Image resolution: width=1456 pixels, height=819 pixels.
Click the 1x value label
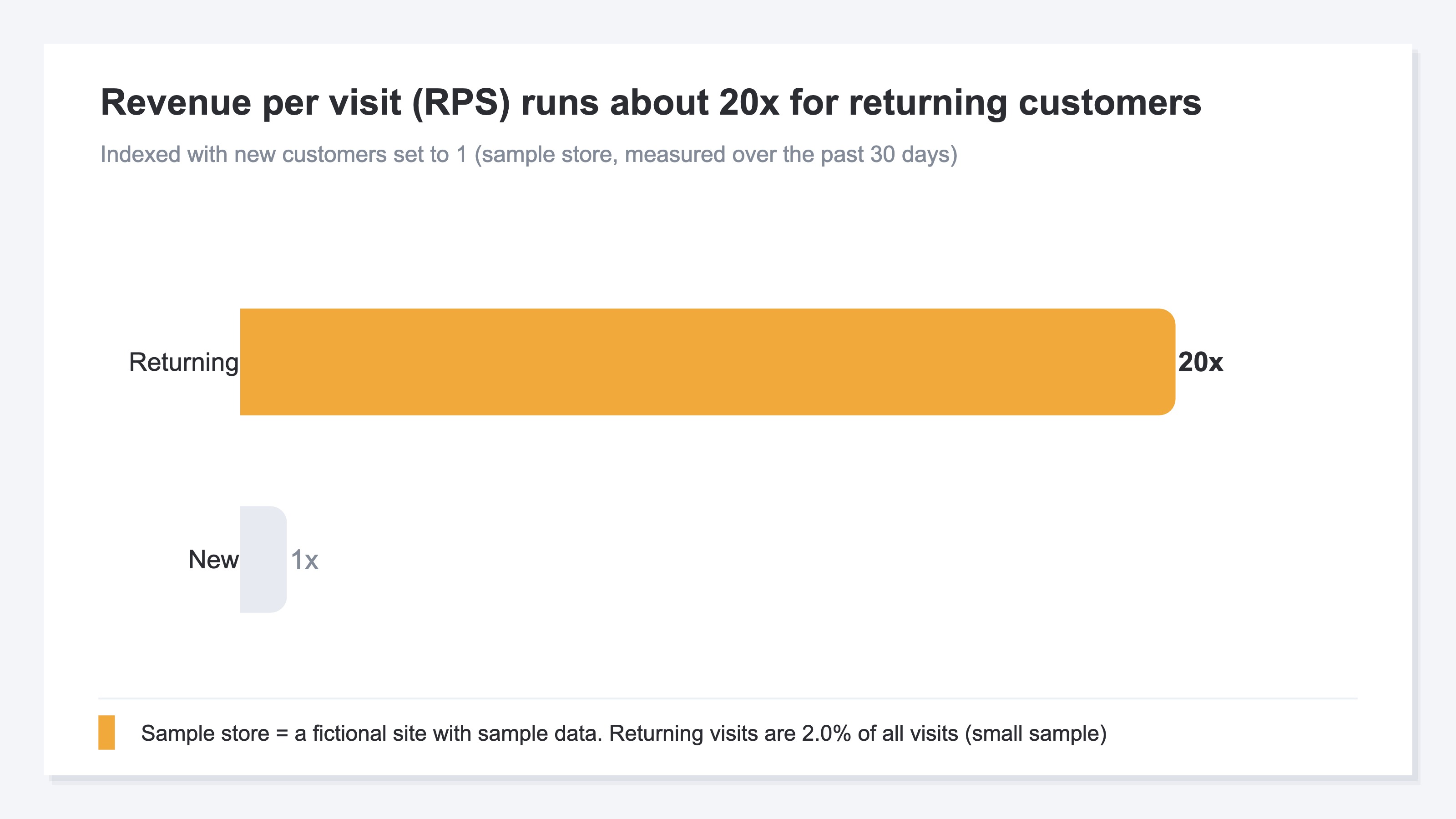pos(305,560)
